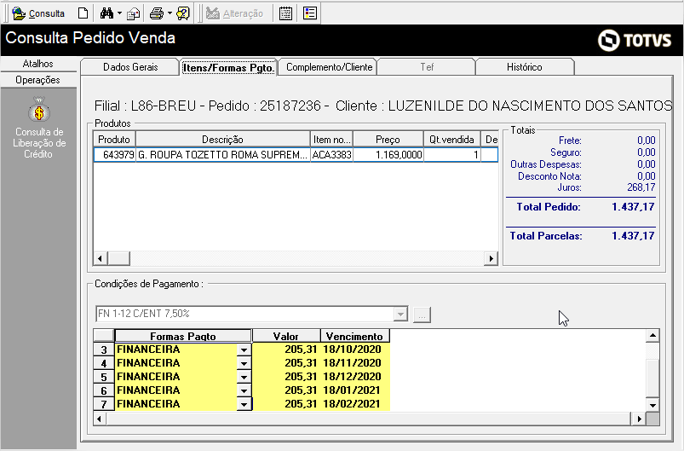Click payments grid left scroll arrow
684x451 pixels.
[99, 419]
